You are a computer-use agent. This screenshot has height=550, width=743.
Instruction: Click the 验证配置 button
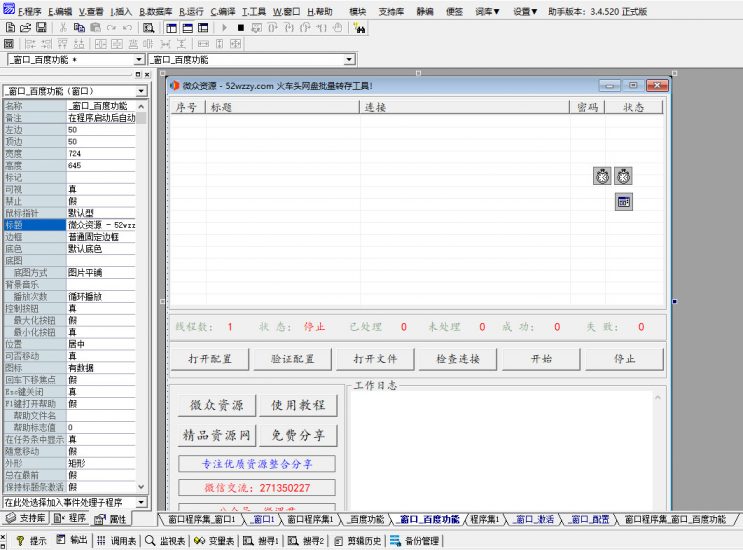pos(292,359)
